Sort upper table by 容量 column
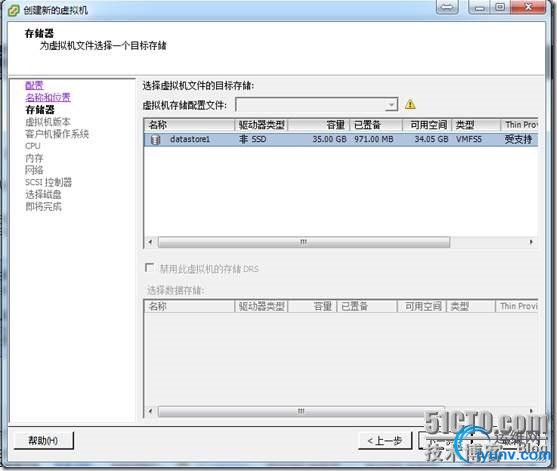This screenshot has height=471, width=557. point(319,125)
